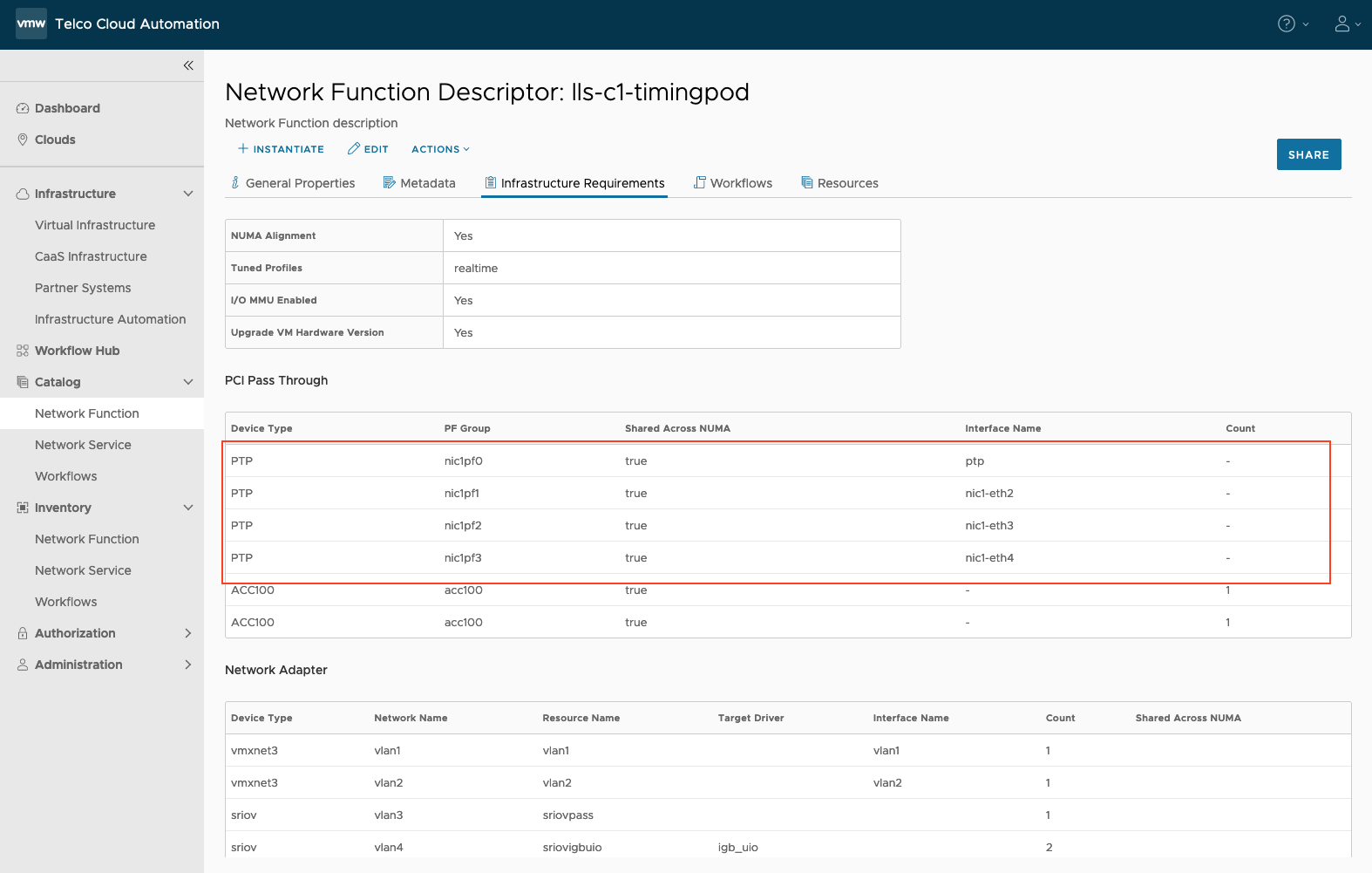Open the help question mark icon
Image resolution: width=1372 pixels, height=873 pixels.
[x=1286, y=24]
